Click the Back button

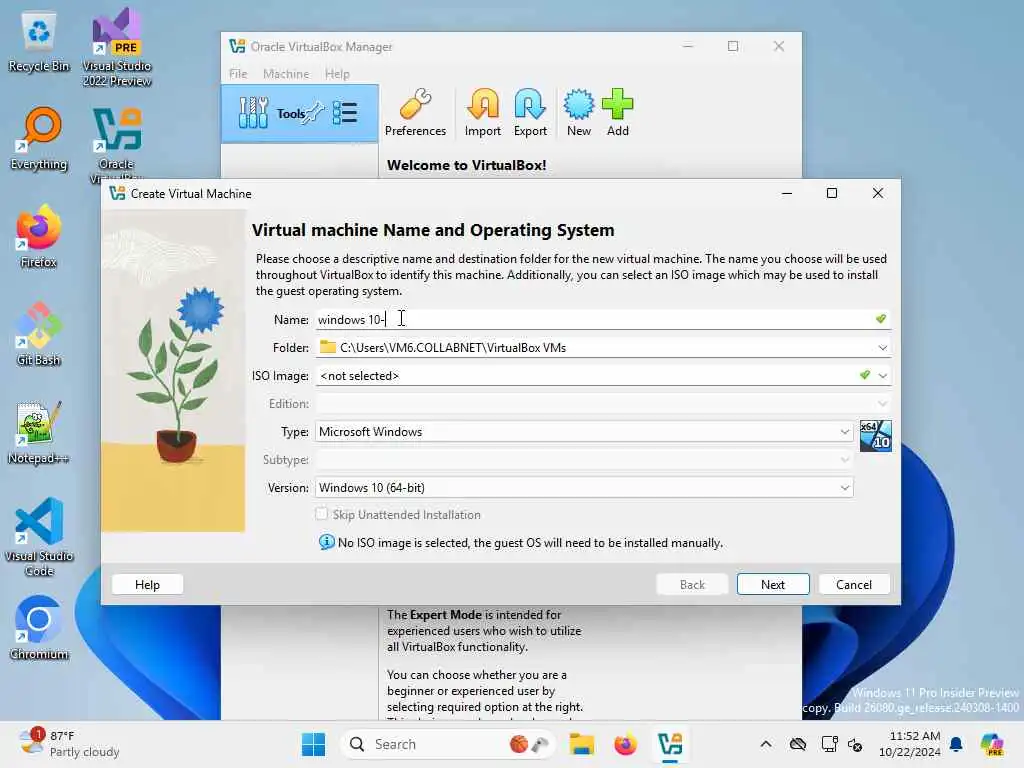coord(692,584)
